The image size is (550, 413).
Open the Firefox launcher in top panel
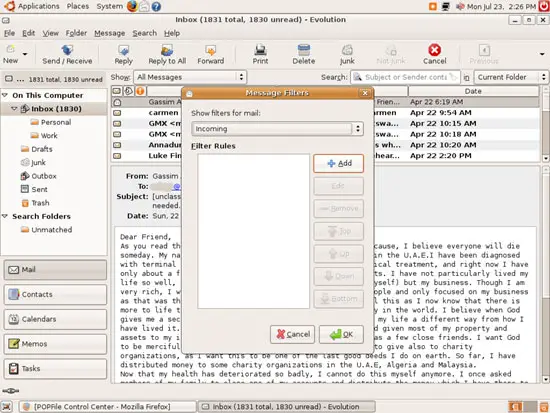click(132, 6)
